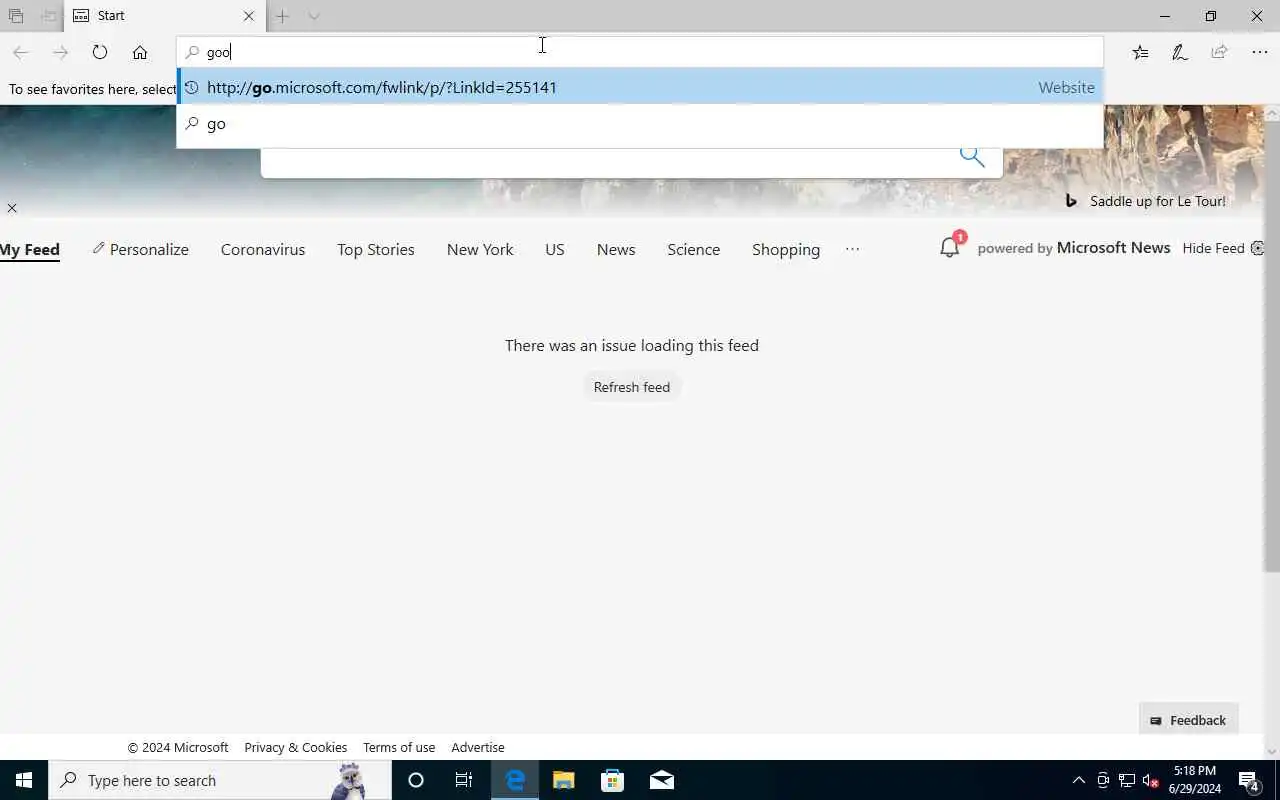Click the page vertical scrollbar

(1272, 338)
